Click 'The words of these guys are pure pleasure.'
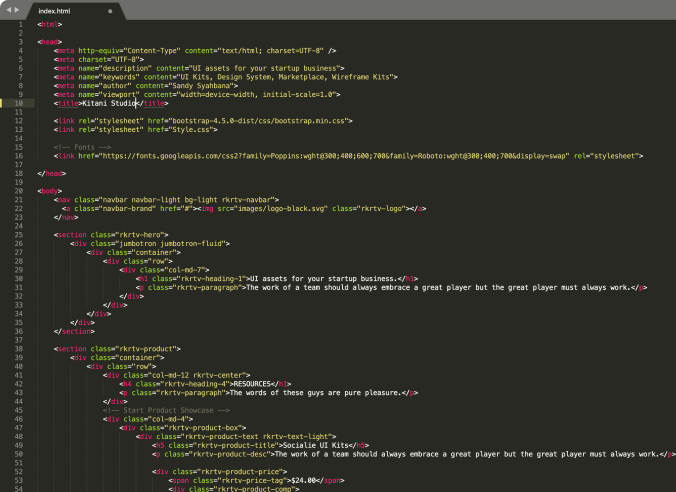The width and height of the screenshot is (676, 492). pyautogui.click(x=316, y=393)
